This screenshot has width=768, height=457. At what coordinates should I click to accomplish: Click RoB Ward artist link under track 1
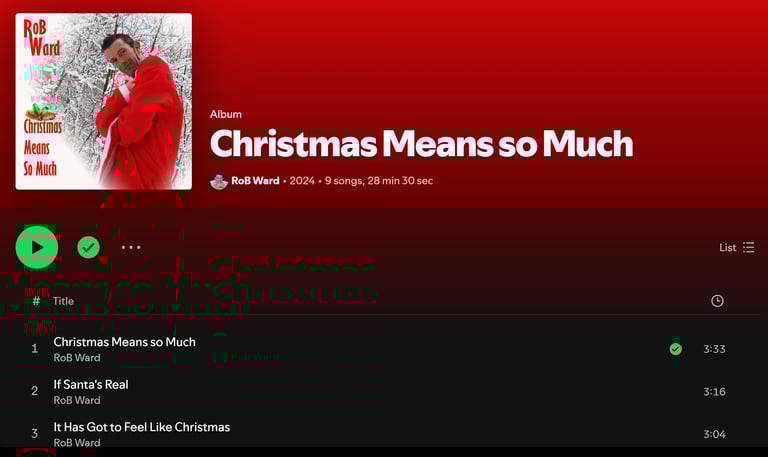pos(77,358)
